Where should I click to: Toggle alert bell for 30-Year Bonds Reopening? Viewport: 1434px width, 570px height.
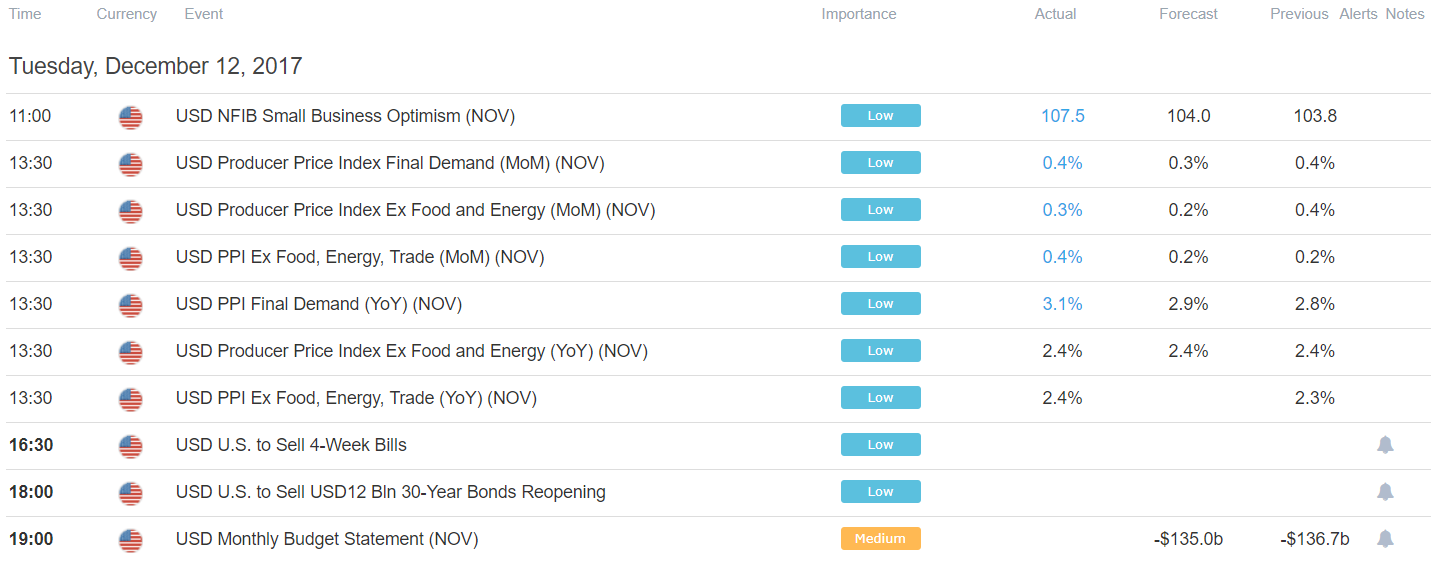[x=1385, y=492]
